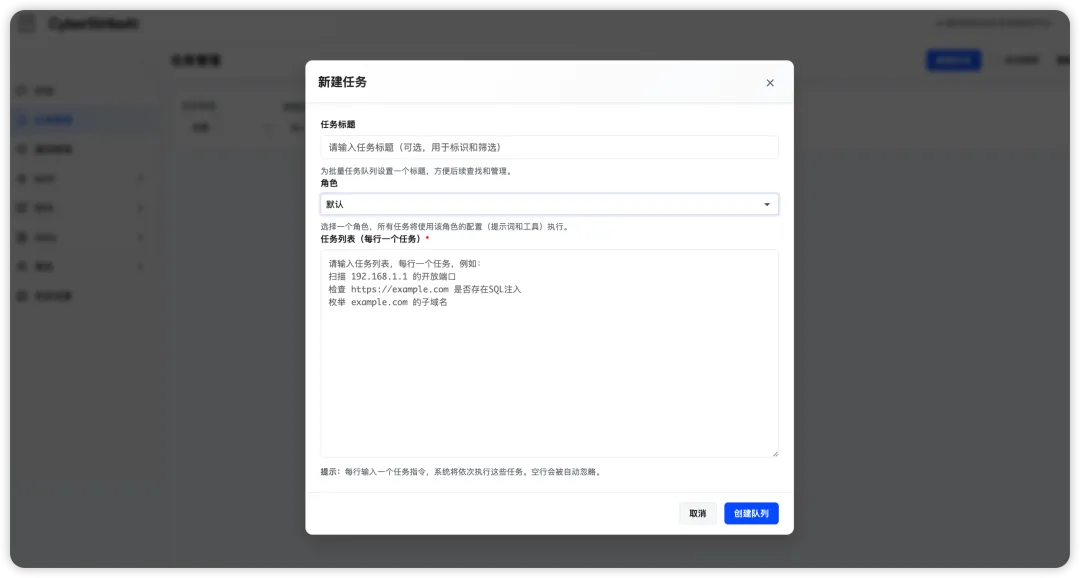1080x578 pixels.
Task: Click the helper text starting 选择一个角色
Action: pyautogui.click(x=446, y=227)
